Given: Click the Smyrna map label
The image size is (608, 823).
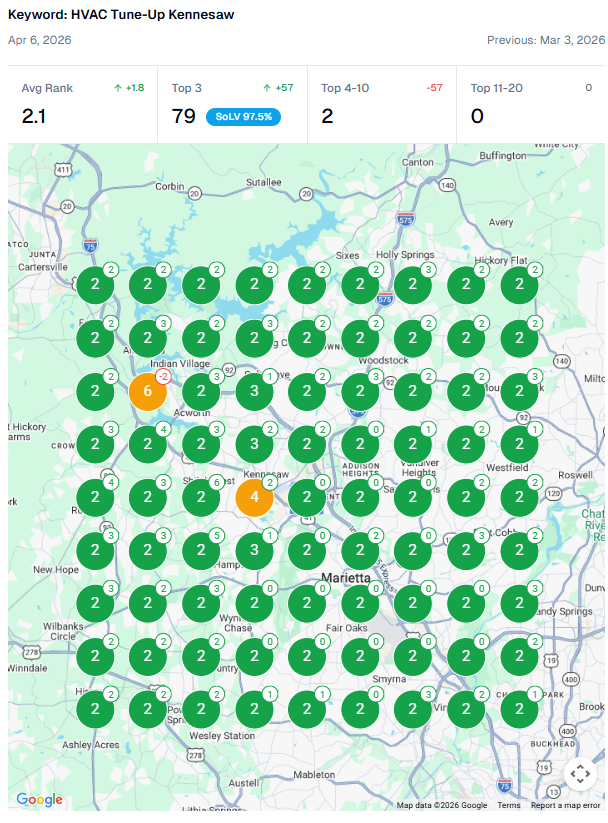Looking at the screenshot, I should (x=389, y=679).
